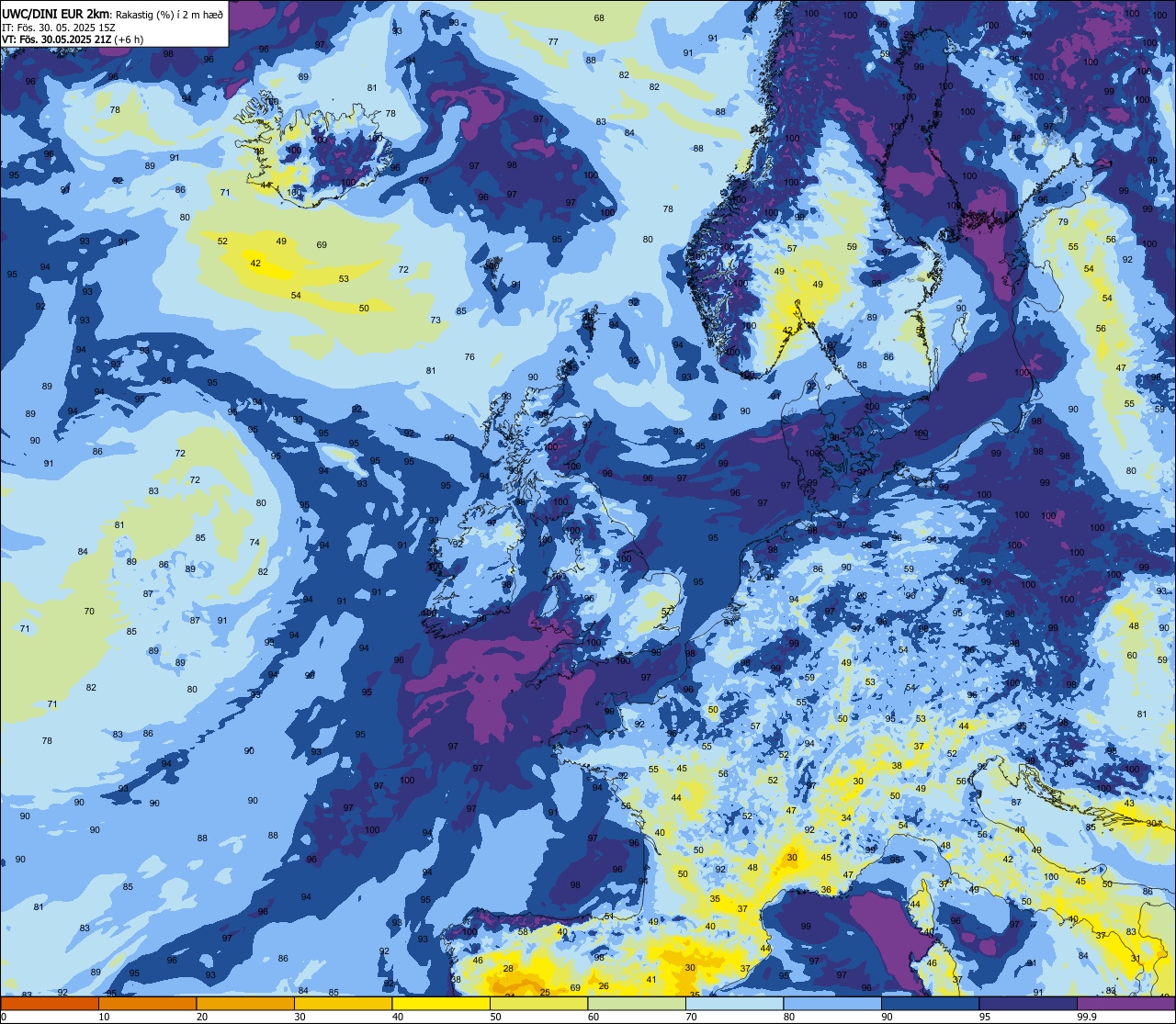Image resolution: width=1176 pixels, height=1024 pixels.
Task: Click the 0–10 dark orange legend swatch
Action: (x=50, y=1003)
